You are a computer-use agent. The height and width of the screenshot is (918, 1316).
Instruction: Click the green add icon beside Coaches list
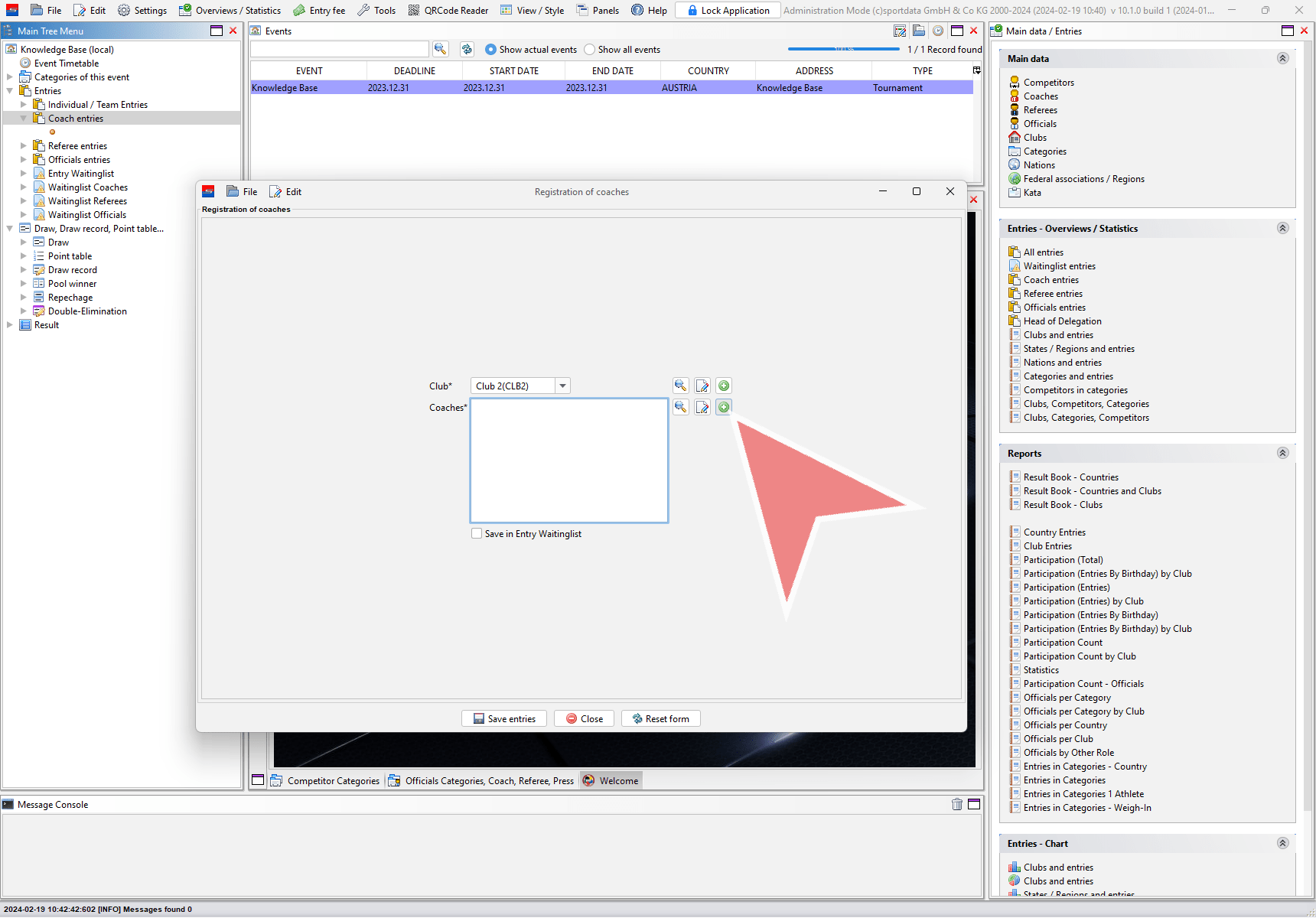click(x=723, y=407)
